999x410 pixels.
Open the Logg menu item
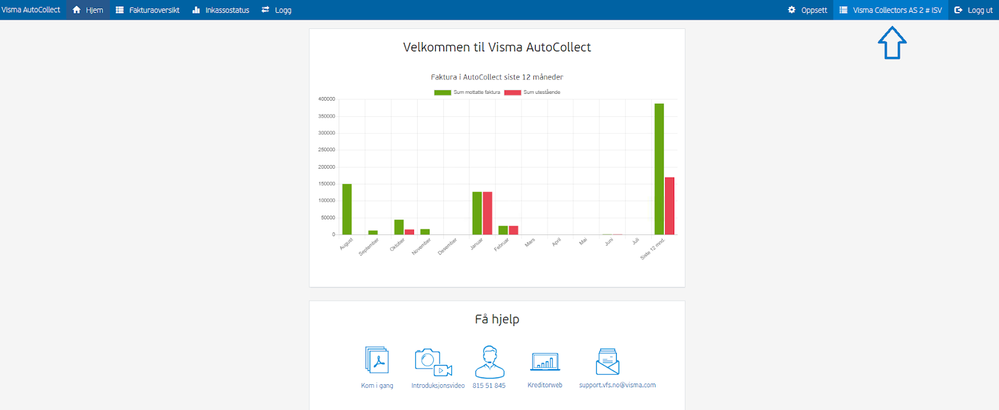(277, 10)
